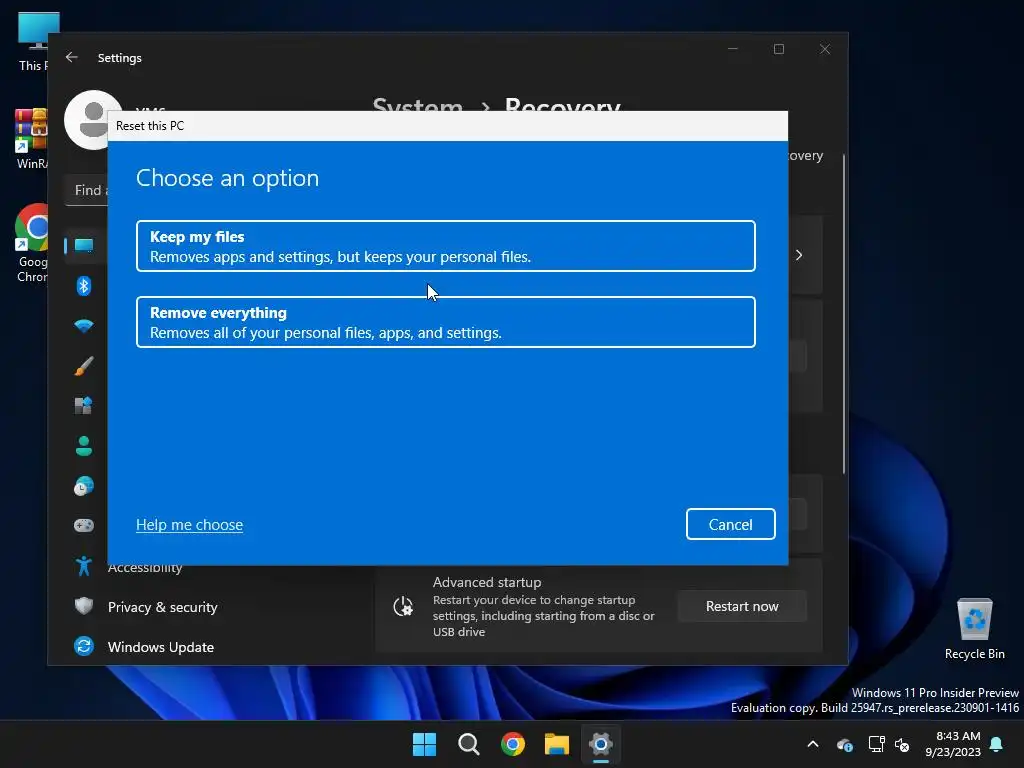The height and width of the screenshot is (768, 1024).
Task: Open the Windows Start menu
Action: point(424,744)
